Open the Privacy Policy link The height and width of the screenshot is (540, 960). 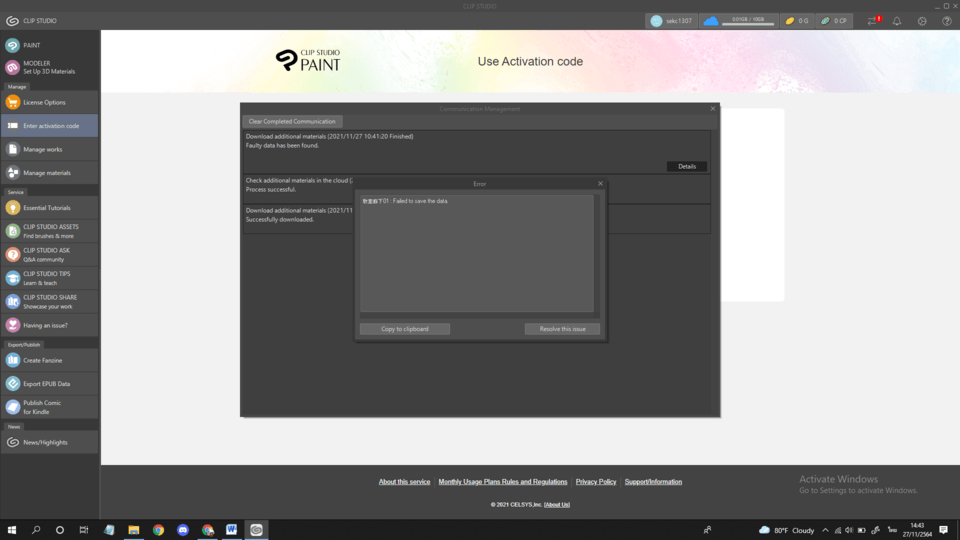[x=596, y=482]
